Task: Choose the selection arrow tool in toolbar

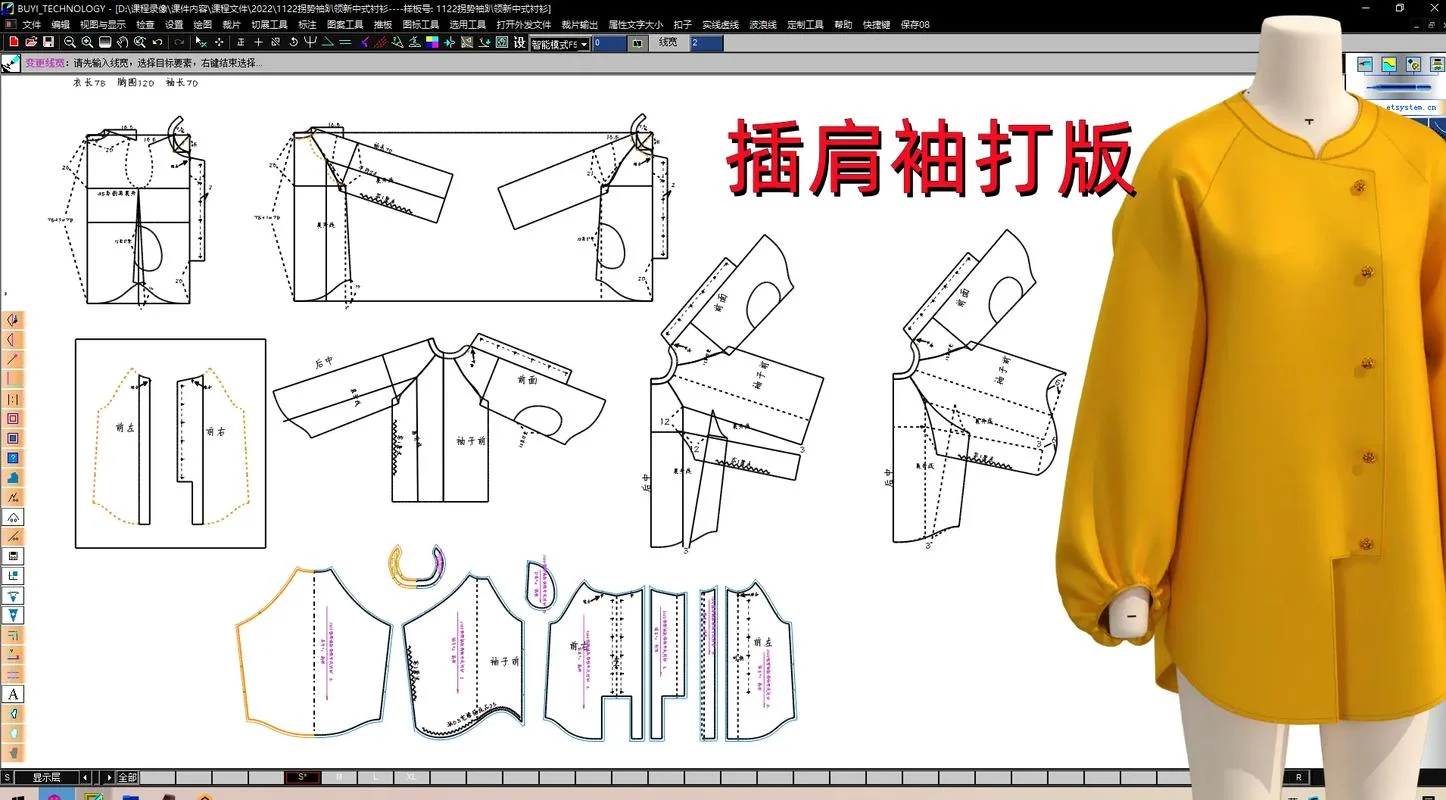Action: (x=201, y=42)
